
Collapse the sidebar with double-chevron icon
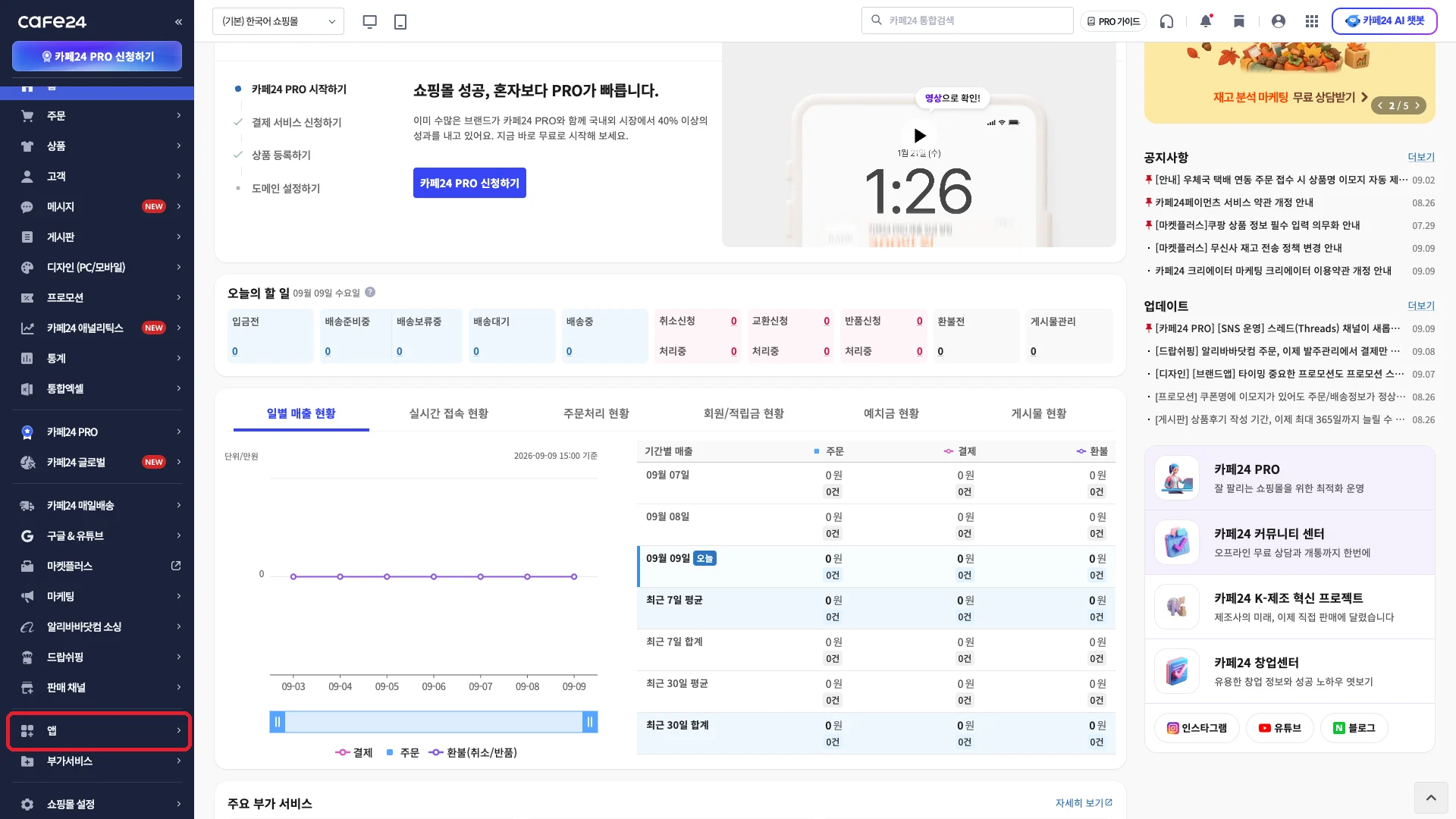pyautogui.click(x=178, y=21)
